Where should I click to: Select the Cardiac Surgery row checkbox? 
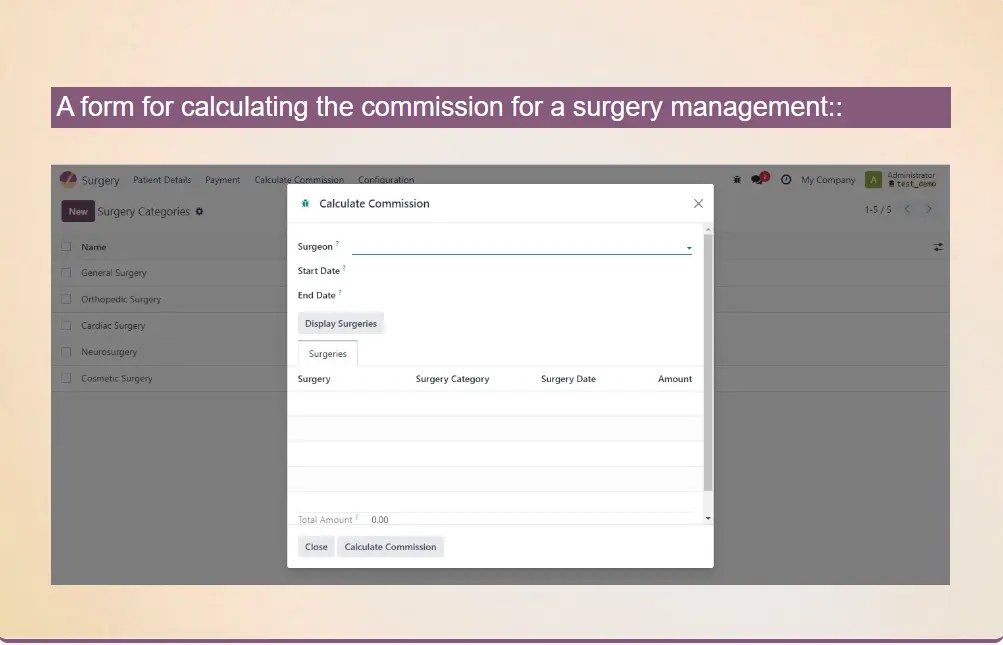pyautogui.click(x=66, y=326)
